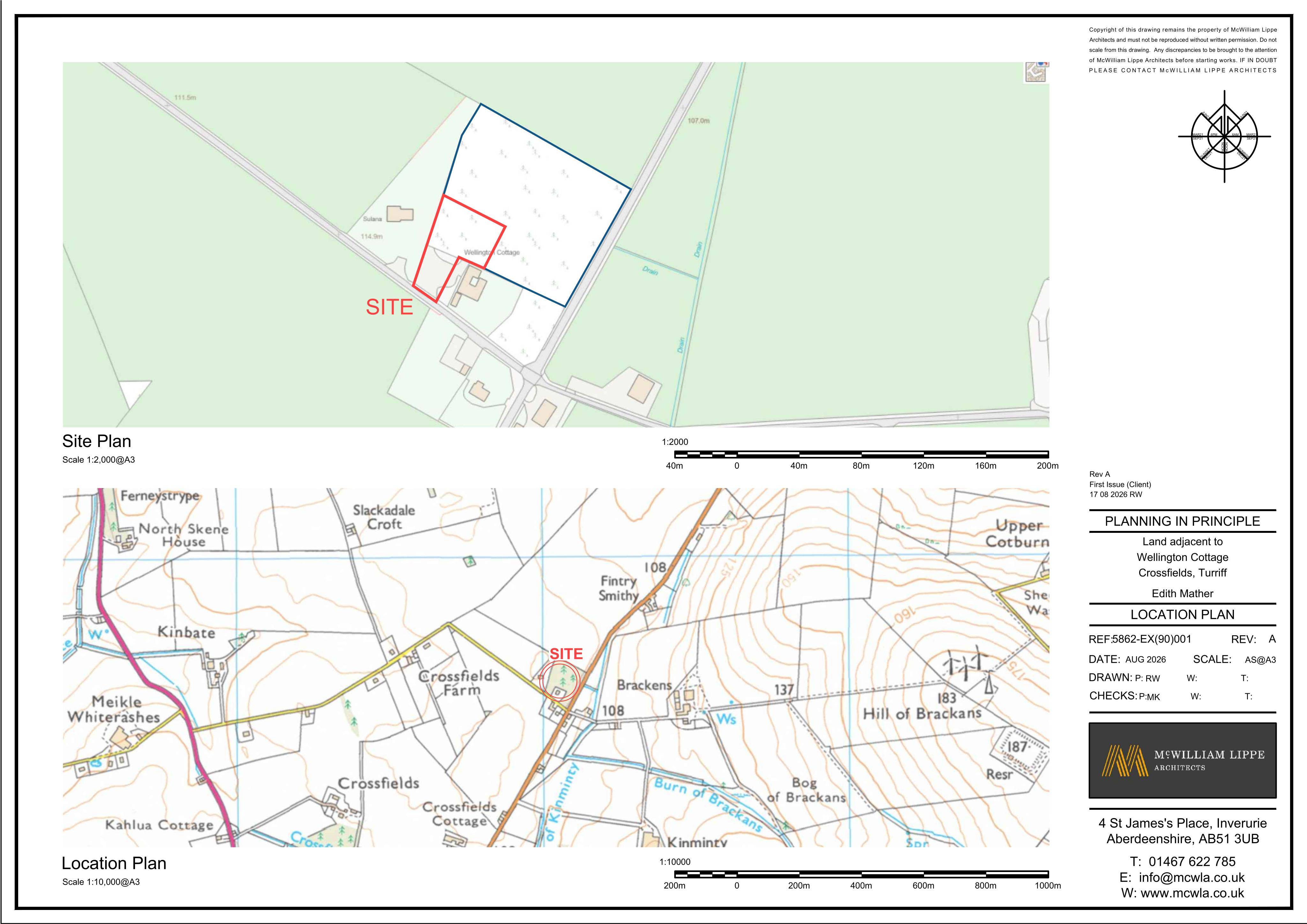Click the drawing reference 5862-EX(90)001

[1152, 639]
